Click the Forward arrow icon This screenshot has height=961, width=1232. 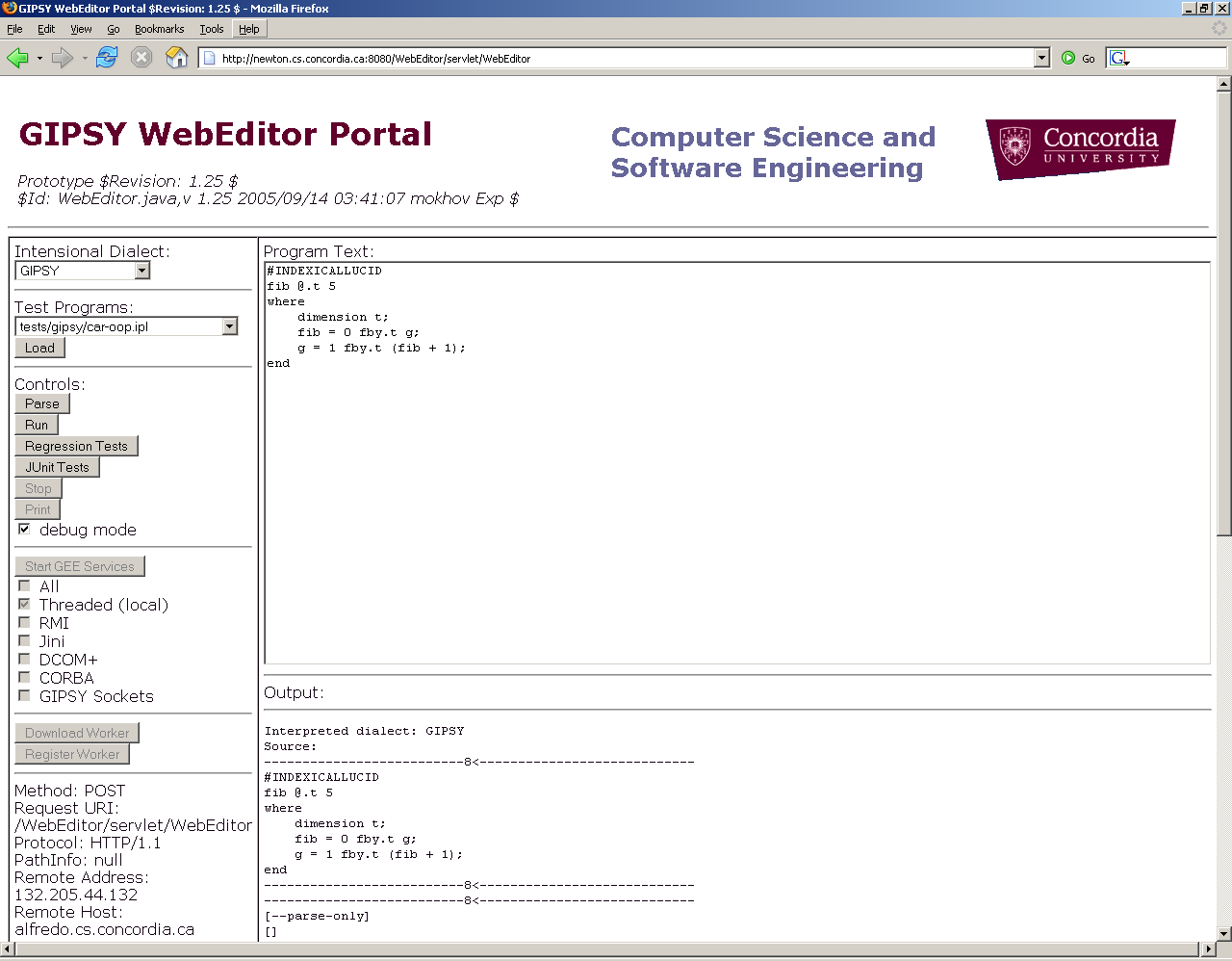pos(63,58)
